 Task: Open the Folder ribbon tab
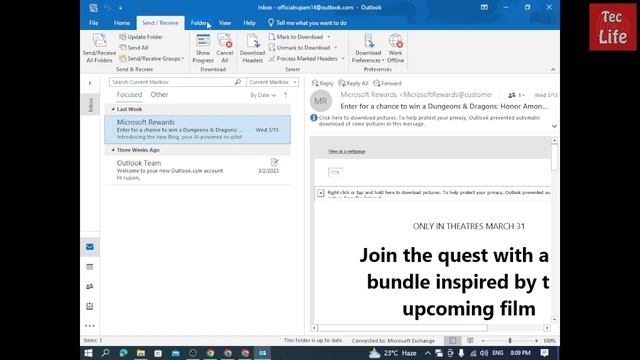click(199, 23)
